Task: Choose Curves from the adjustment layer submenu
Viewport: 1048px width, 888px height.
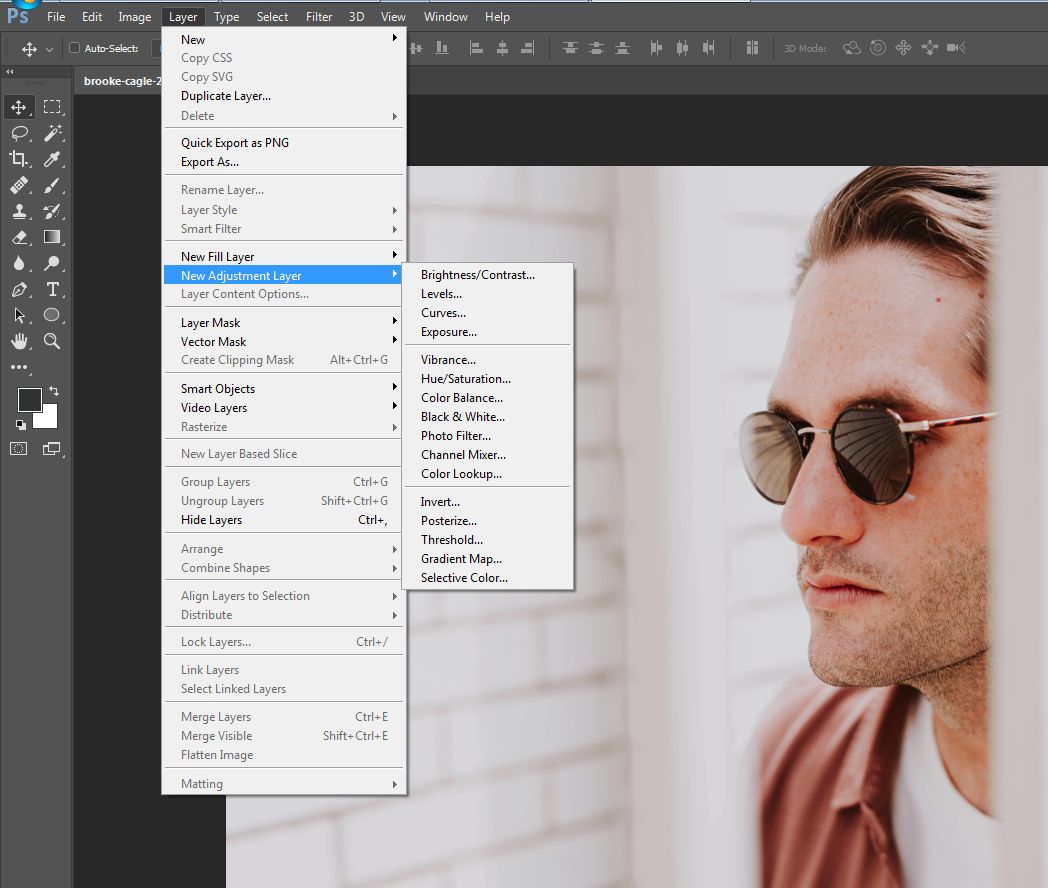Action: (x=443, y=312)
